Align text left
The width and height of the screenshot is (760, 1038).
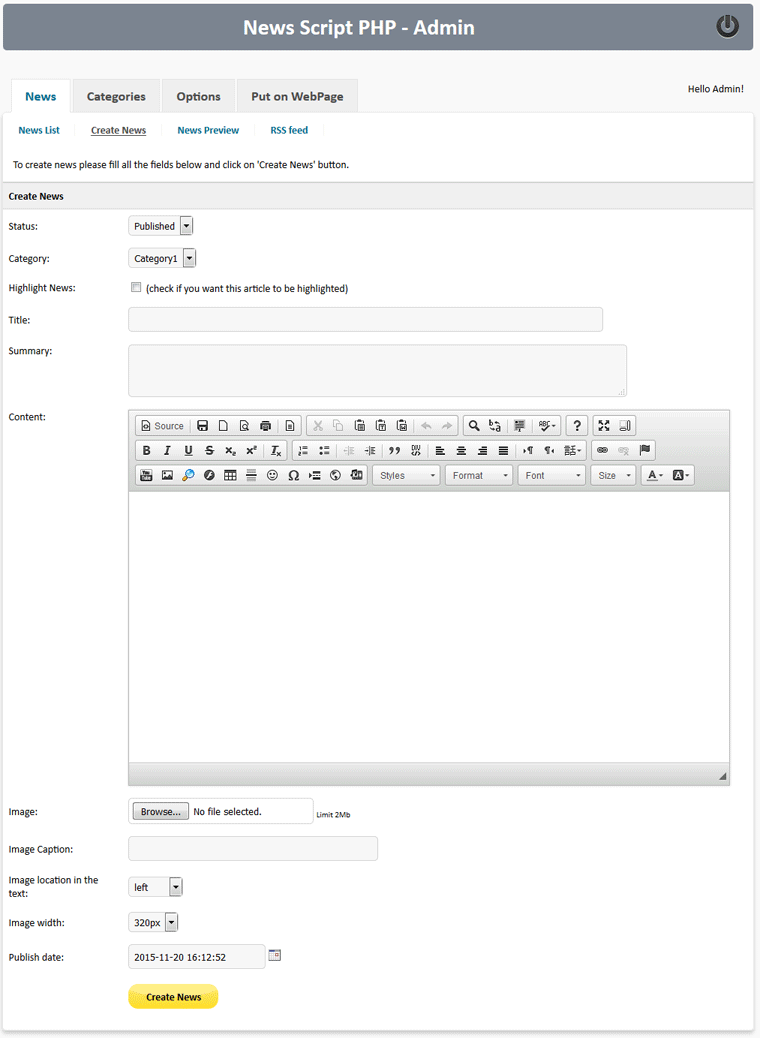tap(440, 450)
